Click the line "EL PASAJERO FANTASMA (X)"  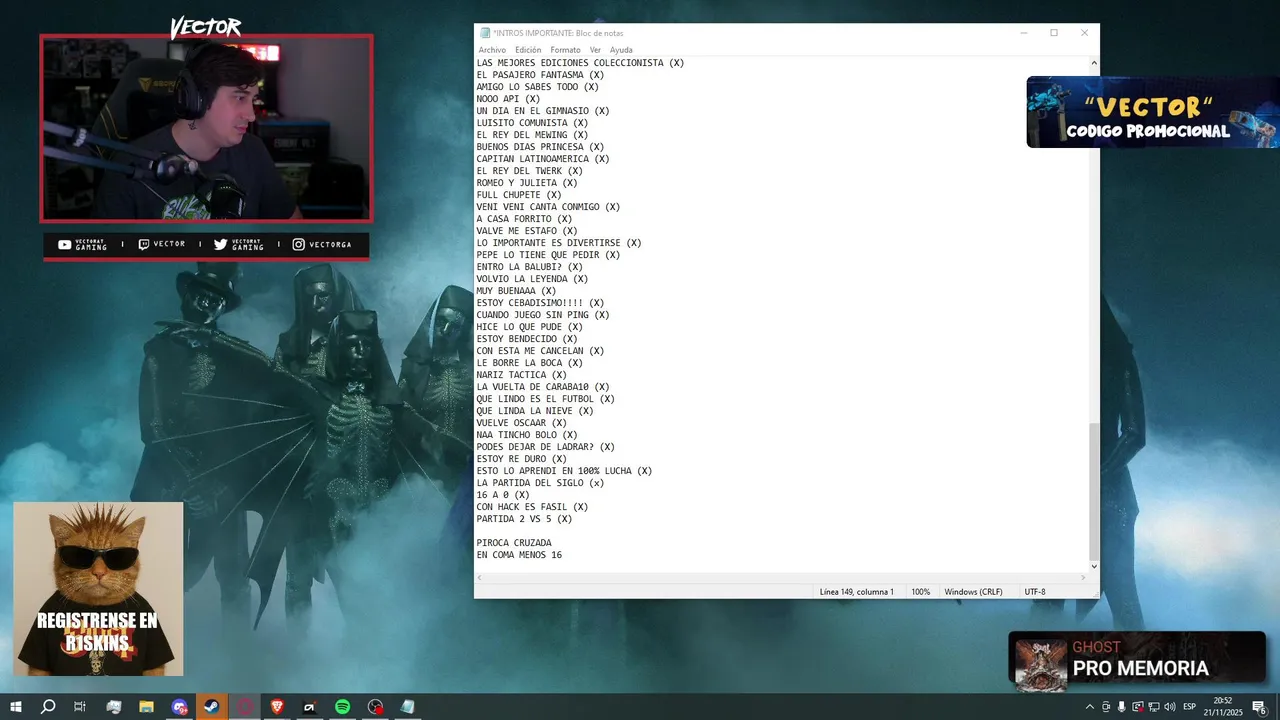pos(540,75)
